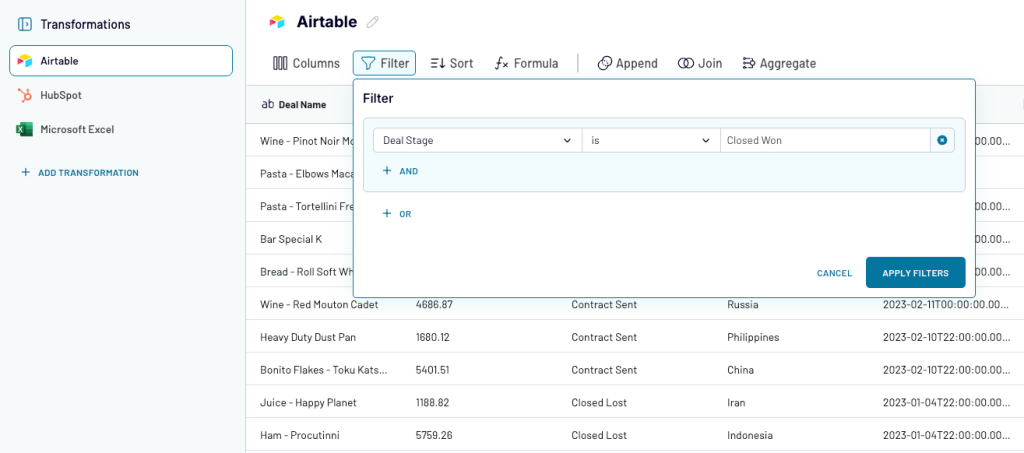Viewport: 1024px width, 453px height.
Task: Open the Sort tool
Action: 452,63
